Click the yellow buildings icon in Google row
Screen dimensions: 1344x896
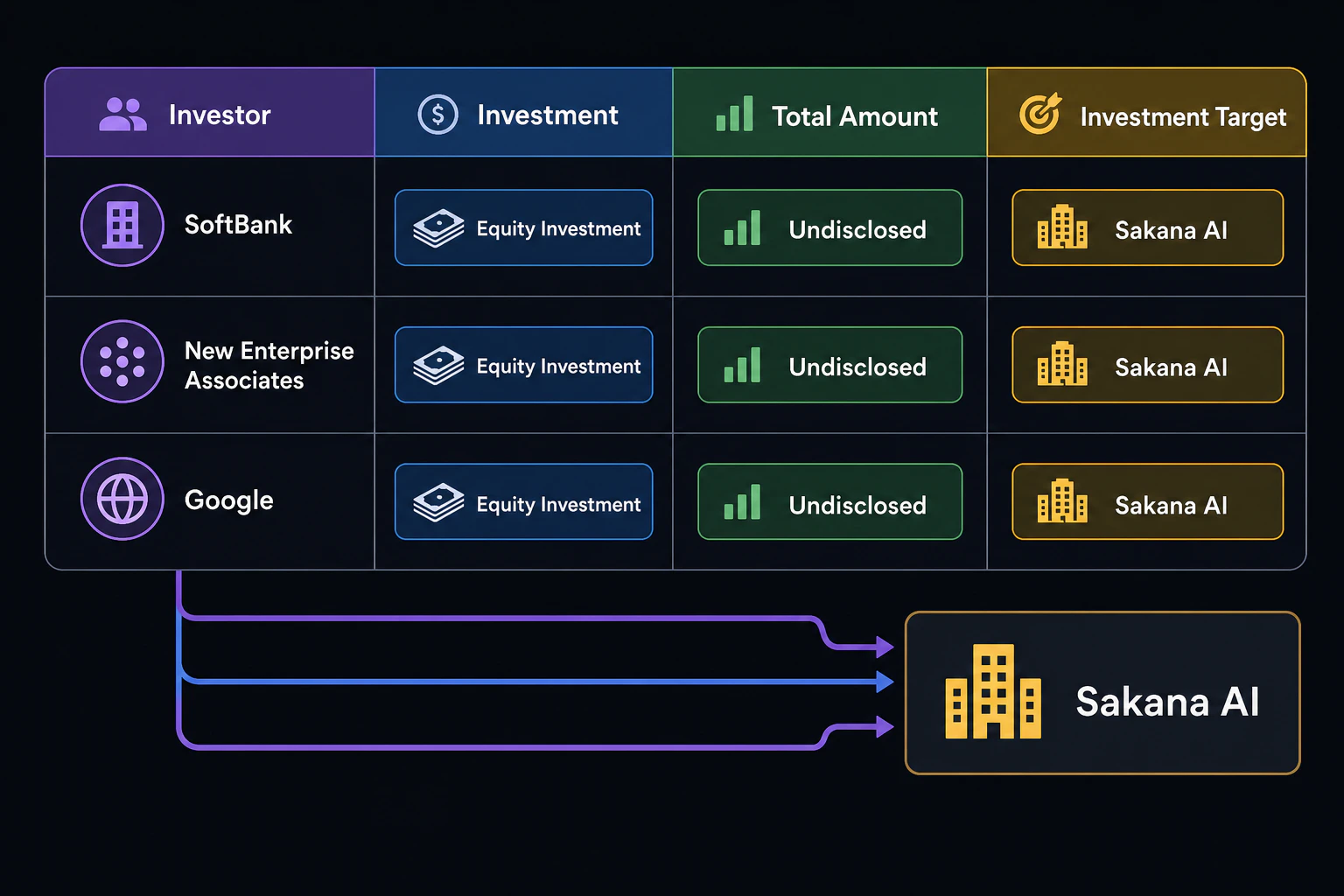point(1062,501)
